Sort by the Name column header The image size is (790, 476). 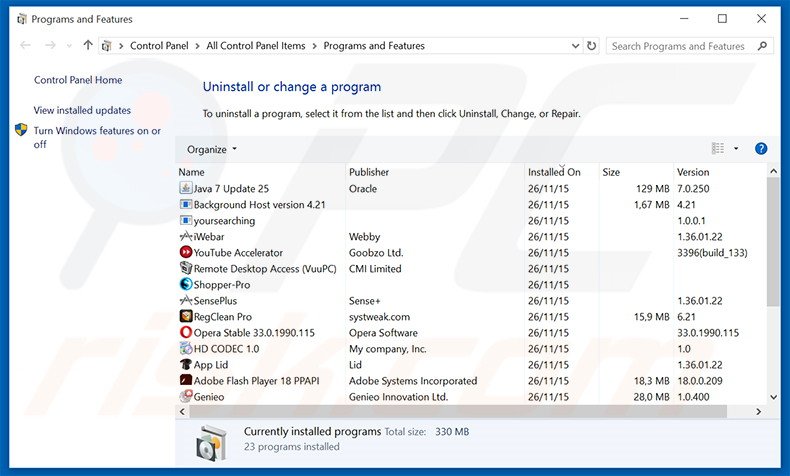[x=260, y=172]
